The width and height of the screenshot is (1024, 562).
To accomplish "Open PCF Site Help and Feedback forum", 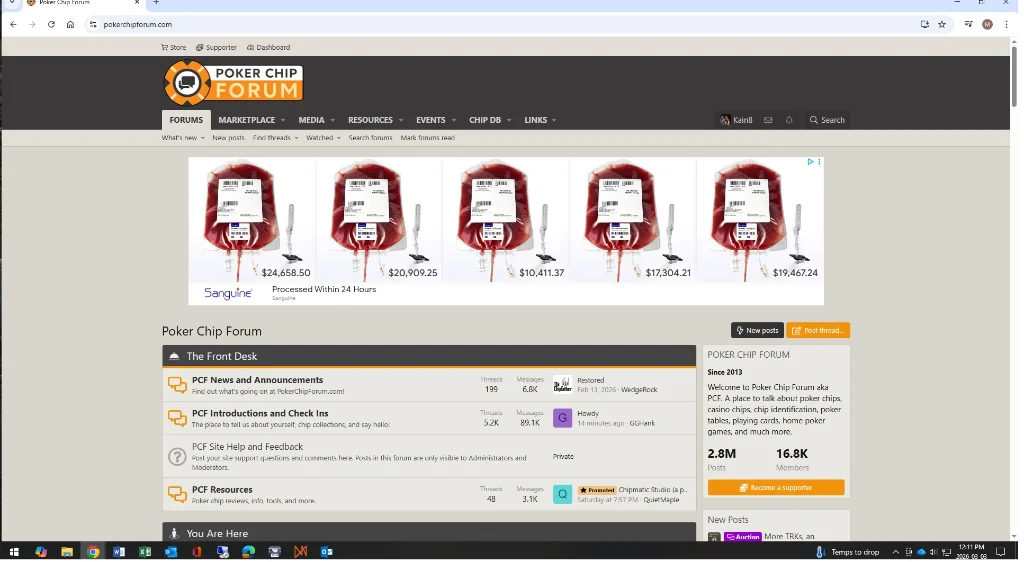I will (x=248, y=447).
